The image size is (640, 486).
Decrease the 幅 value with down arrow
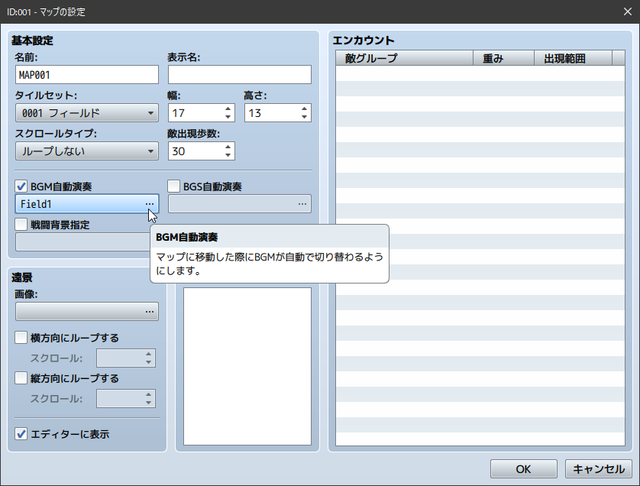[228, 118]
